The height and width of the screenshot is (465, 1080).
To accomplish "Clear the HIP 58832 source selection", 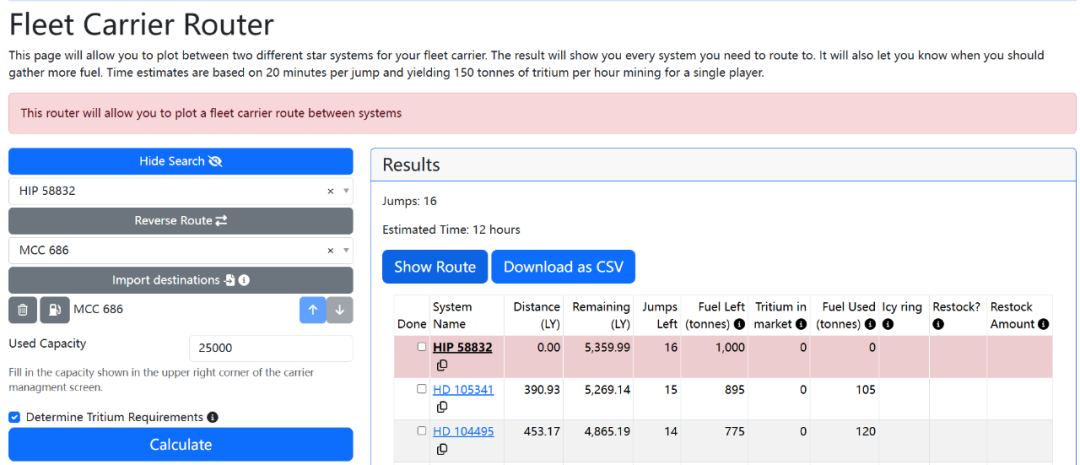I will pyautogui.click(x=330, y=191).
